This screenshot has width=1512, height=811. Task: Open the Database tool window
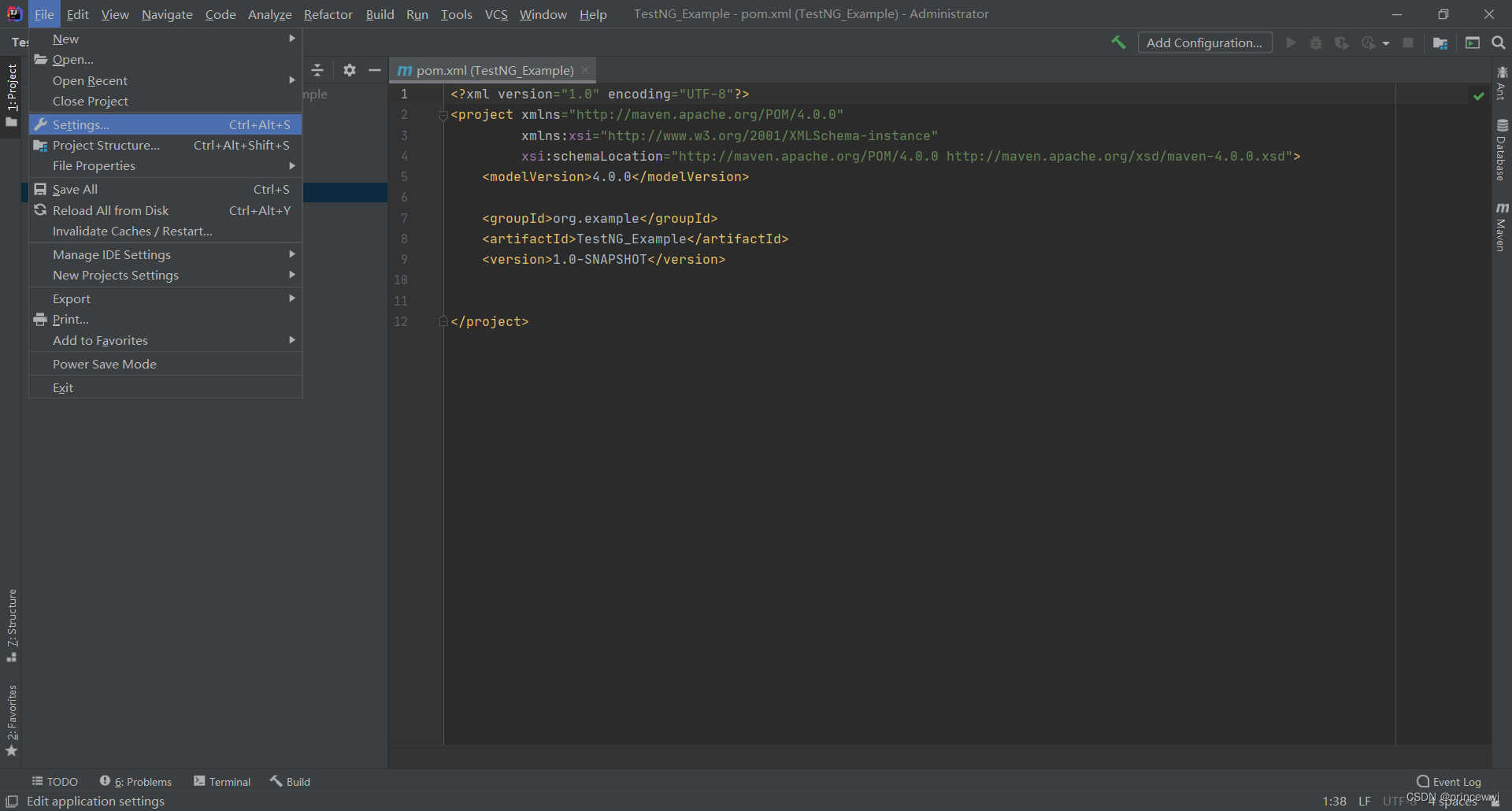pyautogui.click(x=1502, y=150)
